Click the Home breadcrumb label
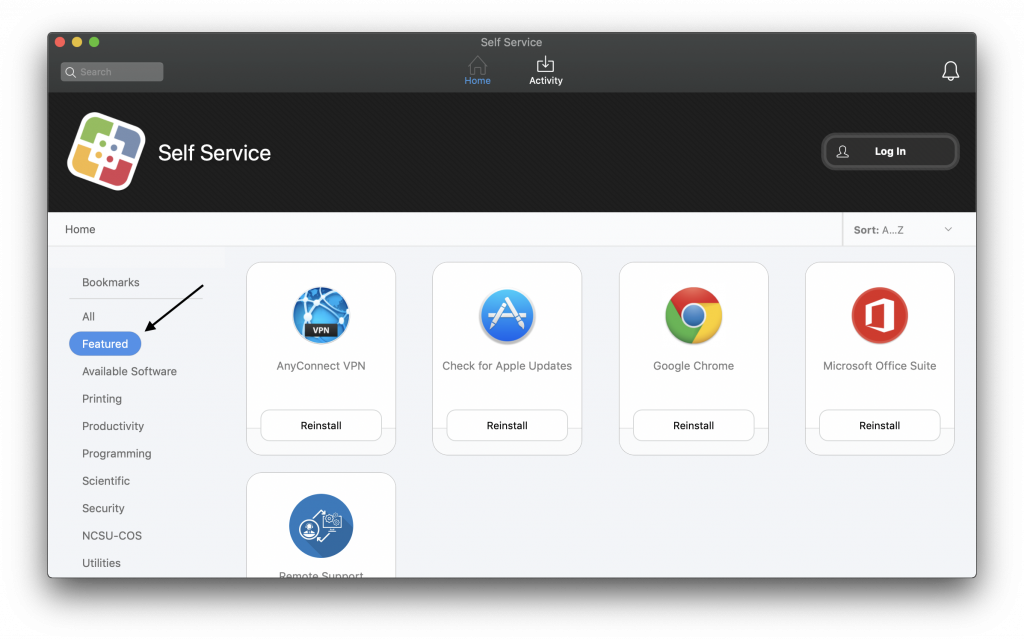 pos(80,229)
